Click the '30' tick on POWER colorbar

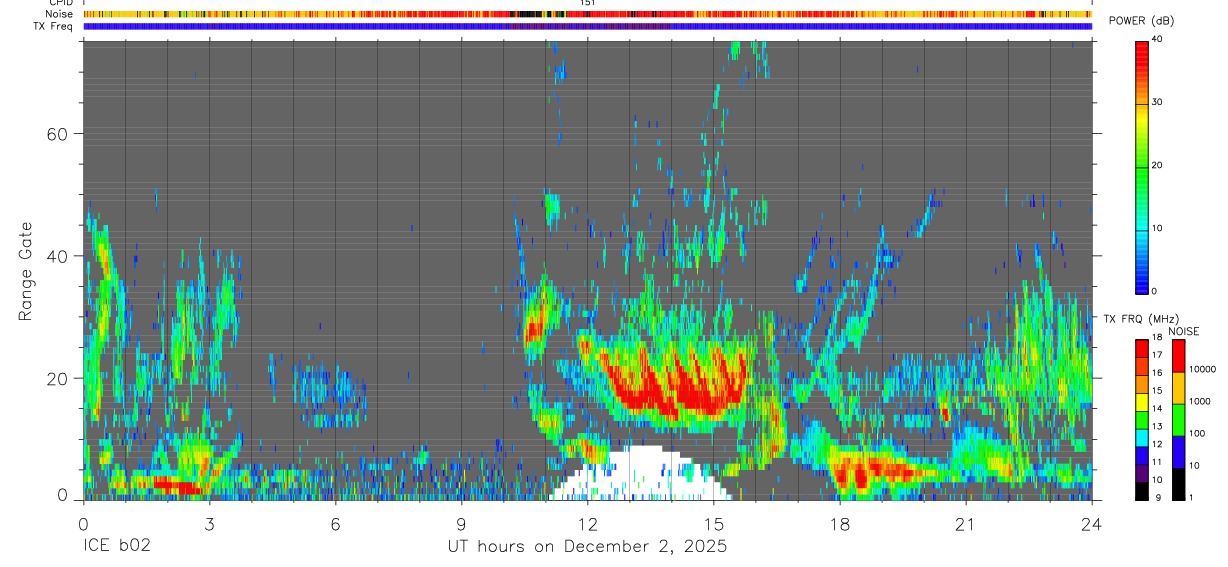click(x=1158, y=103)
